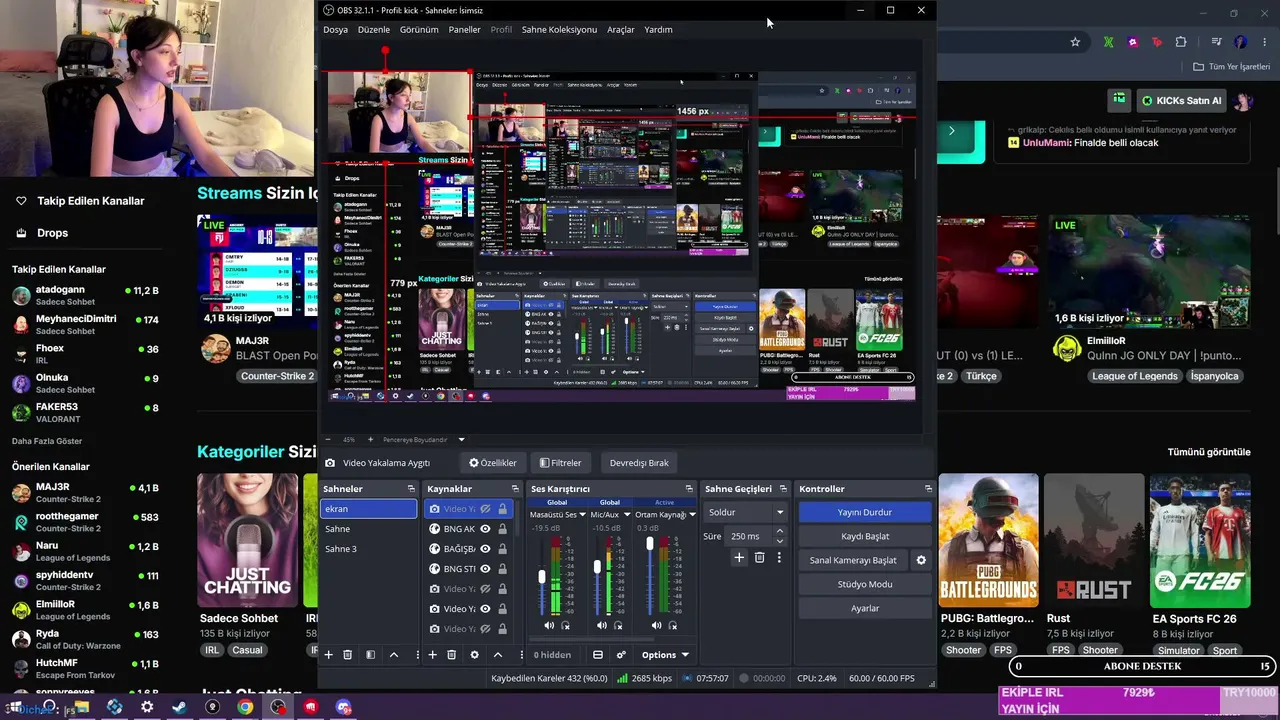
Task: Click Sanal Kamerayı Başlat button
Action: 853,560
